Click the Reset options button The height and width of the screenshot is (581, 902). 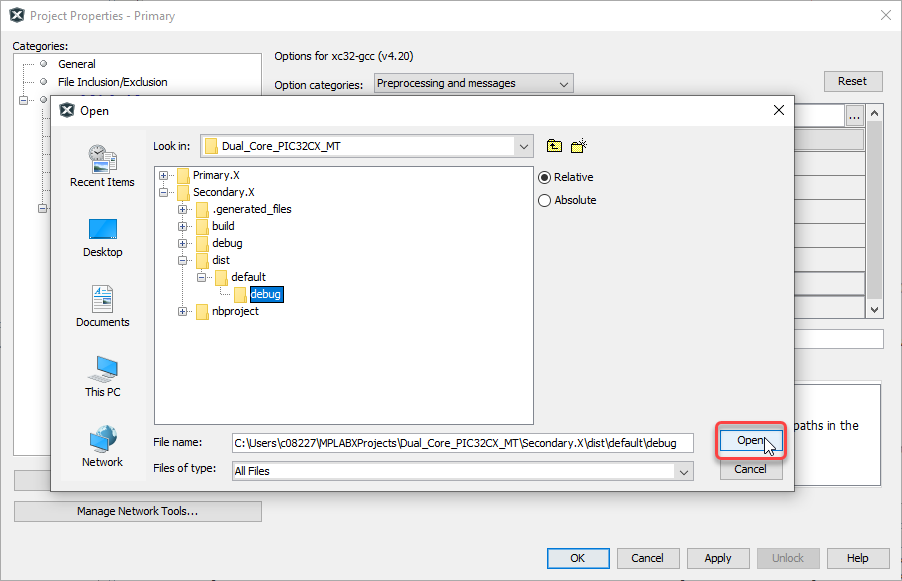pos(853,81)
